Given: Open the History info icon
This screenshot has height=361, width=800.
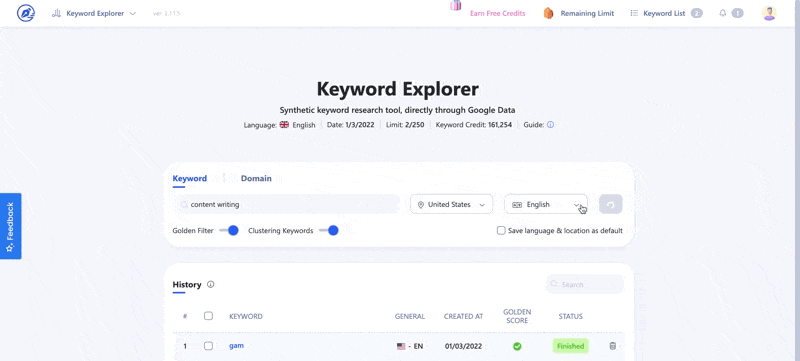Looking at the screenshot, I should (x=211, y=285).
